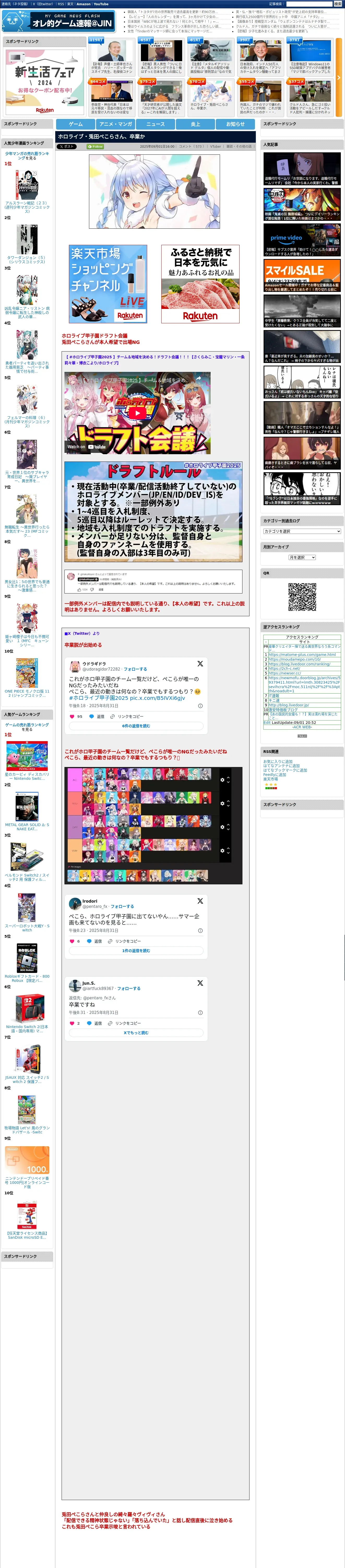
Task: Read 6件の返信を読む replies button
Action: [x=136, y=726]
